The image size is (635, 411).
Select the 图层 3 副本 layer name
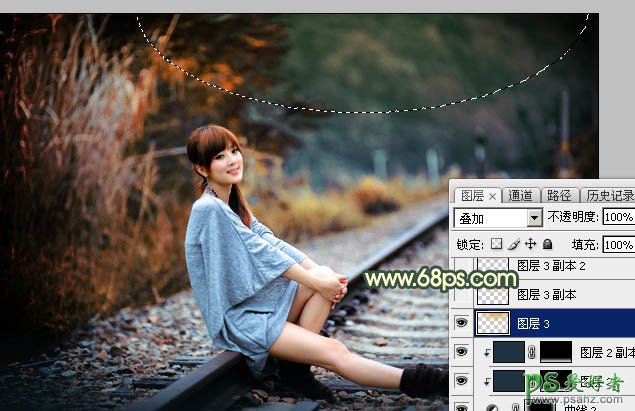545,295
